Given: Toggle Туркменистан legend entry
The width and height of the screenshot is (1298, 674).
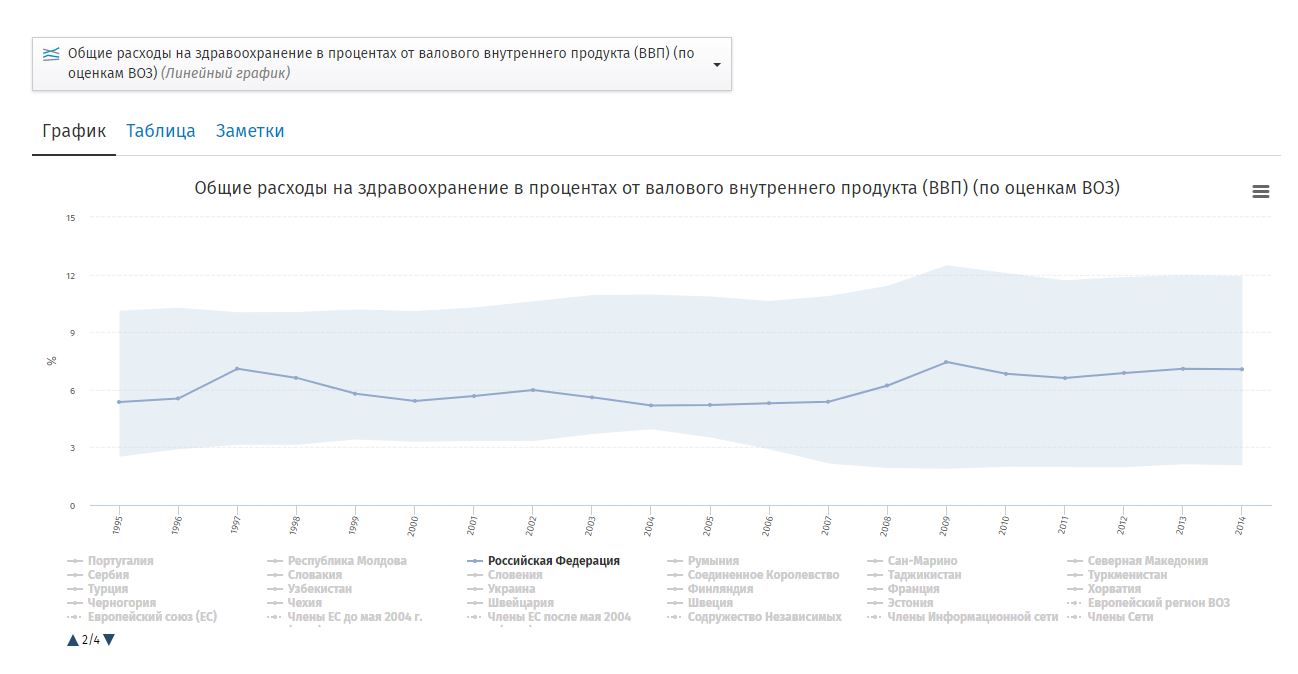Looking at the screenshot, I should 1127,575.
